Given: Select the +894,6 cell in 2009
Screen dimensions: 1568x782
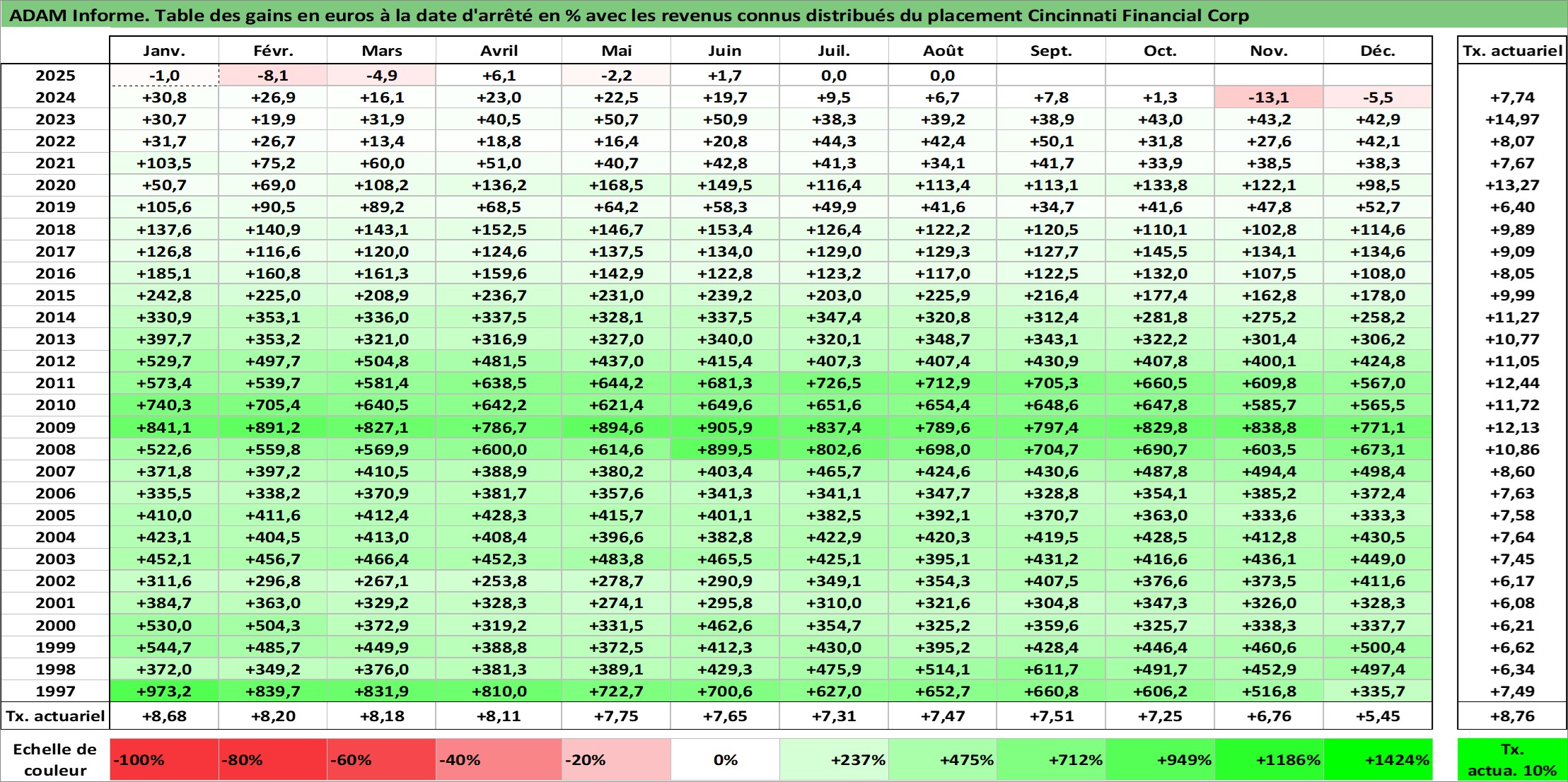Looking at the screenshot, I should tap(617, 427).
